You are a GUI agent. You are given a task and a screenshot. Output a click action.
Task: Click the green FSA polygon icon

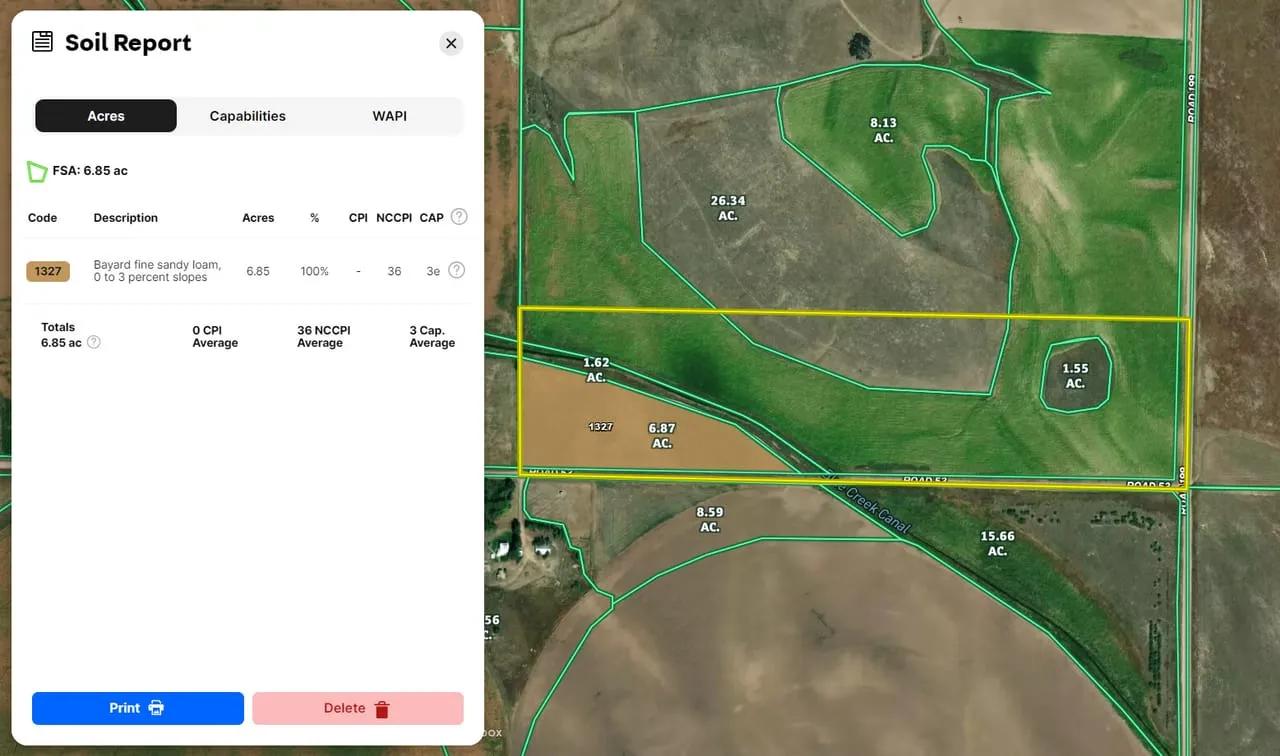tap(37, 171)
